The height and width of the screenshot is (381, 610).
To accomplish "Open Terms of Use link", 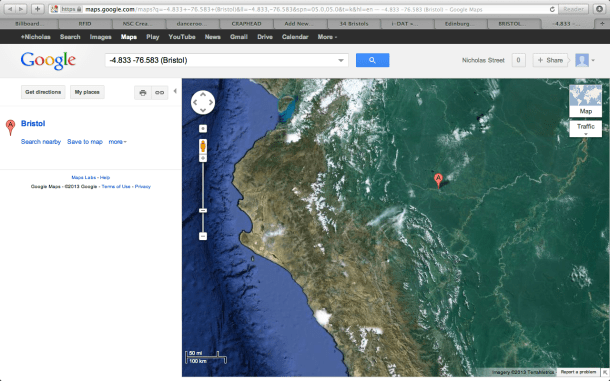I will tap(116, 187).
